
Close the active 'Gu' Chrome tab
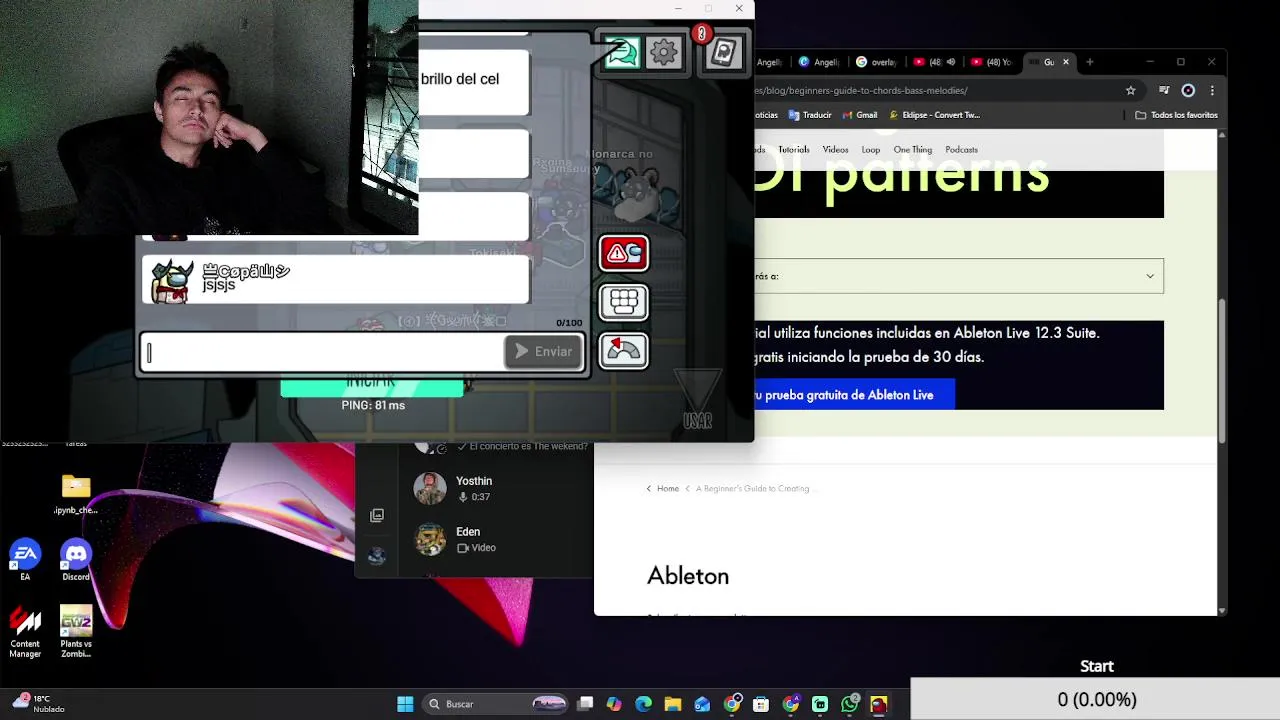(x=1065, y=62)
